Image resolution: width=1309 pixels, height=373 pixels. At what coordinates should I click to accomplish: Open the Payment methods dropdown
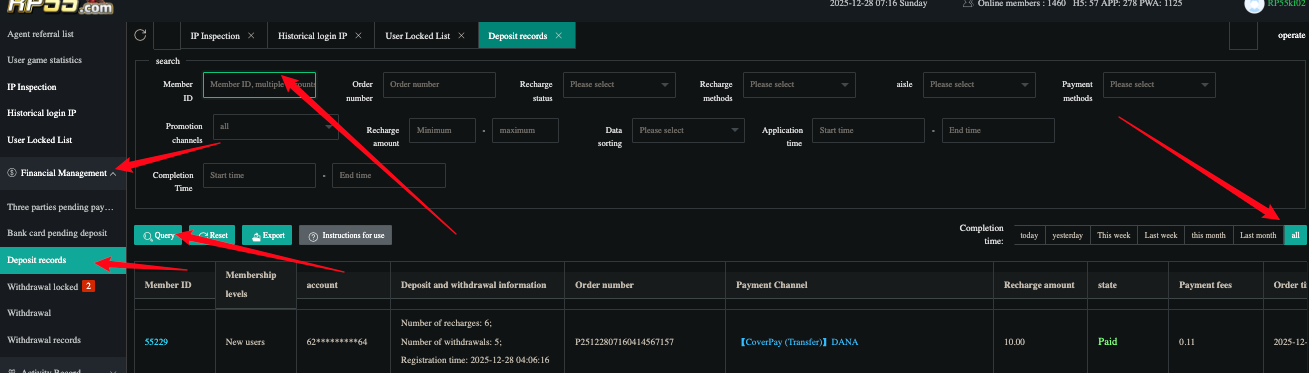pyautogui.click(x=1159, y=85)
